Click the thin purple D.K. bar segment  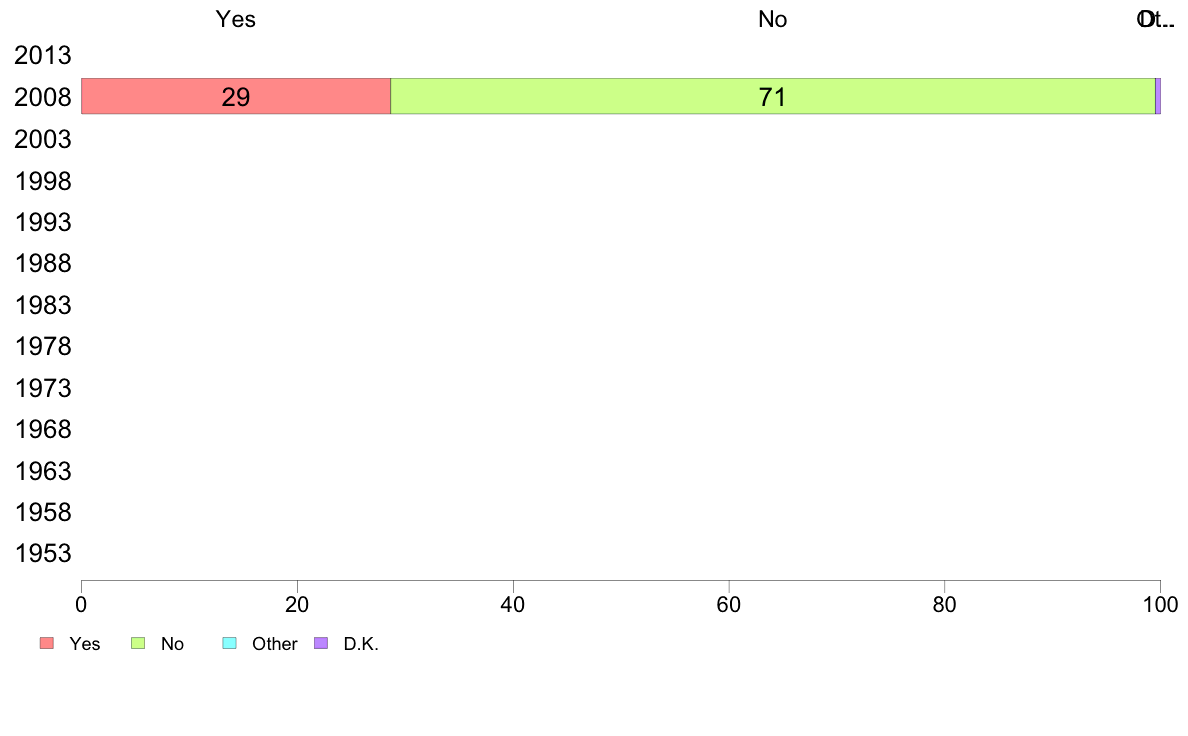tap(1158, 96)
